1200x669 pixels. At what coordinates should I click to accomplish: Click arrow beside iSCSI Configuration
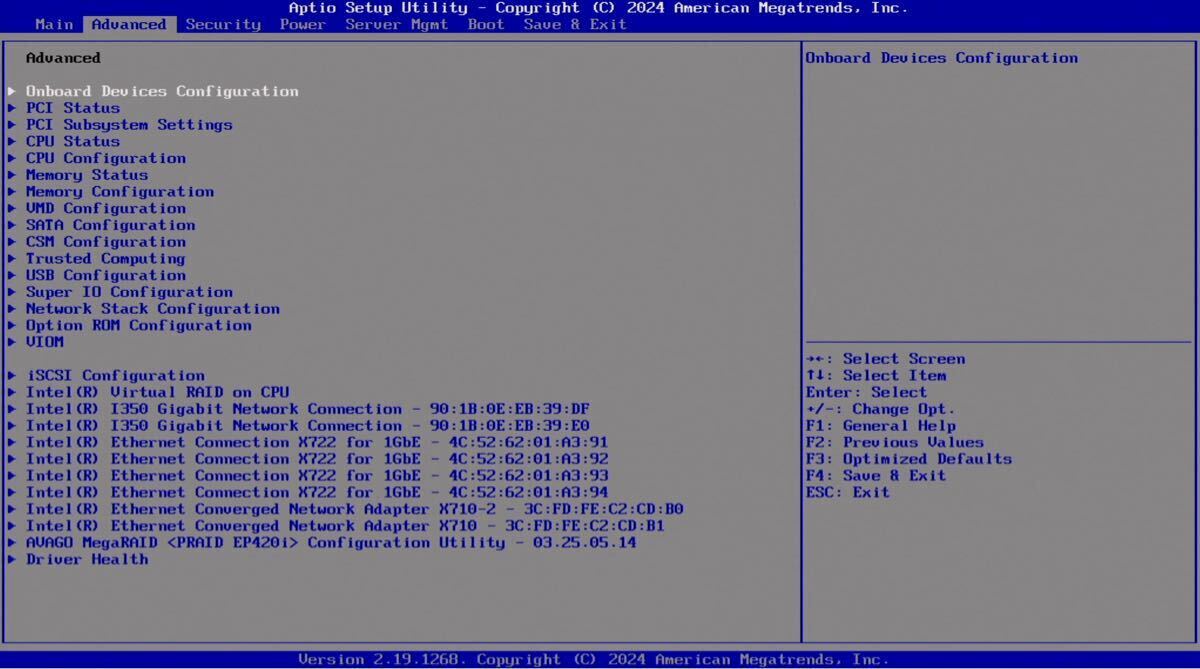(x=12, y=375)
